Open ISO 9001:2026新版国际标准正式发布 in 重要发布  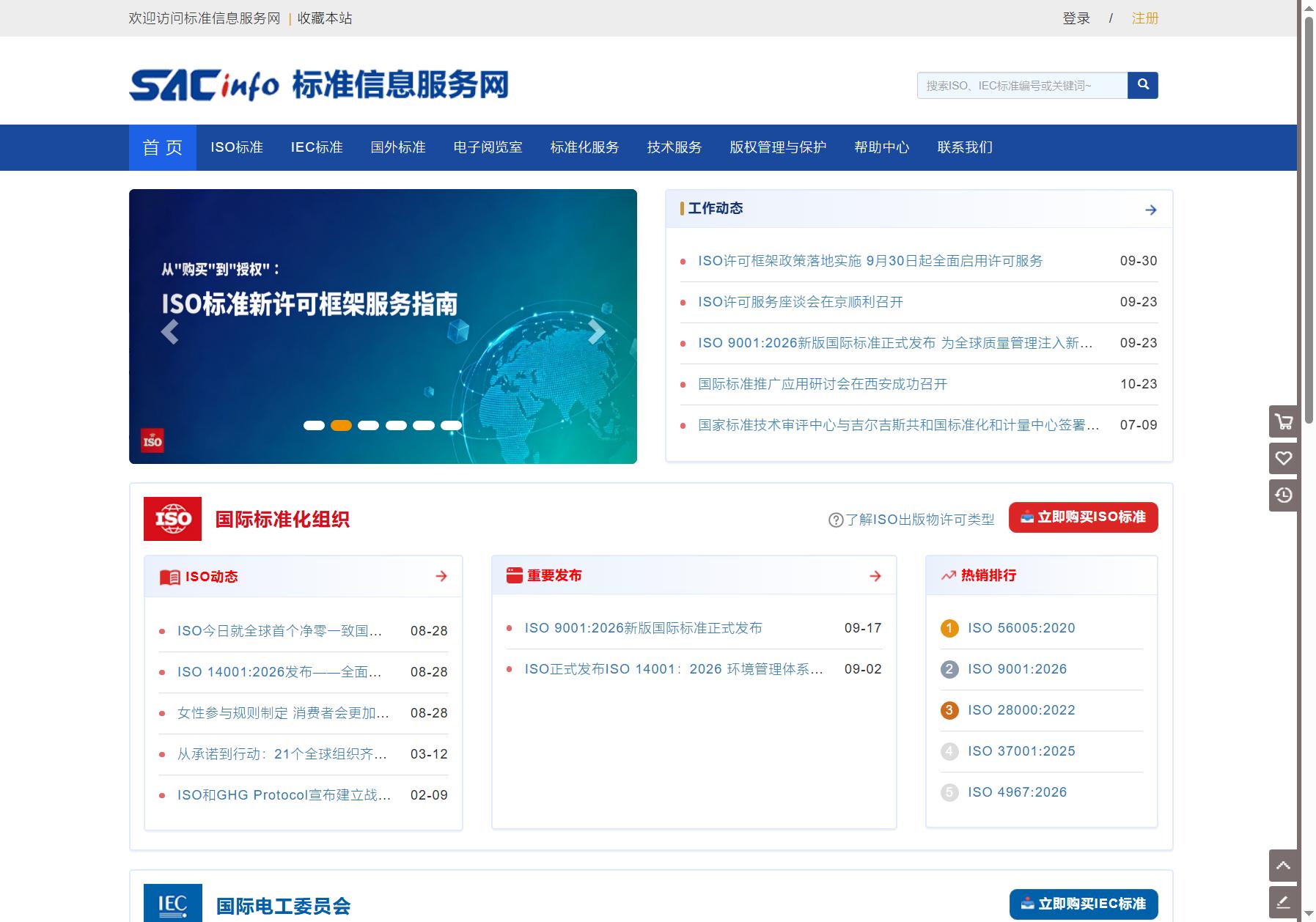tap(643, 628)
